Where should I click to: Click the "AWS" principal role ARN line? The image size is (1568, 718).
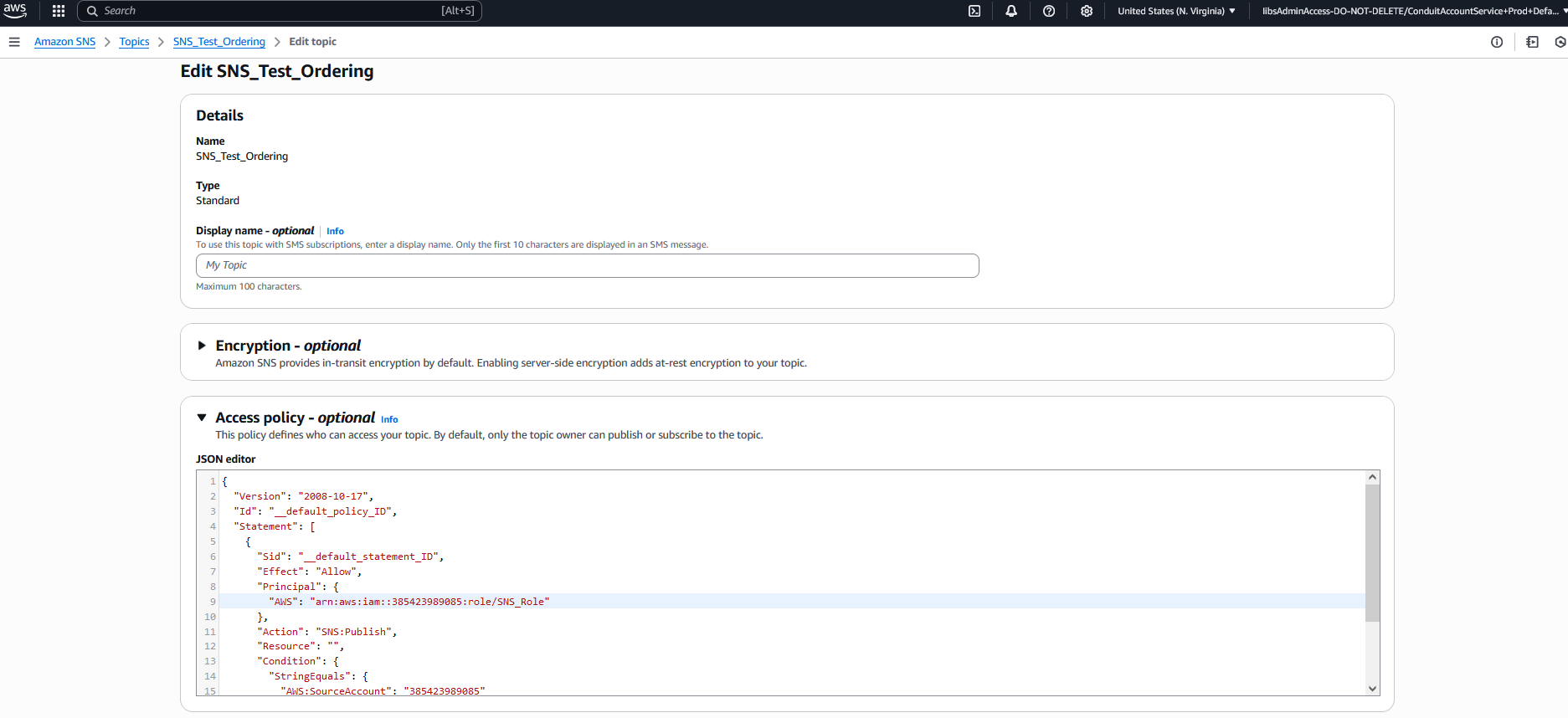point(409,602)
